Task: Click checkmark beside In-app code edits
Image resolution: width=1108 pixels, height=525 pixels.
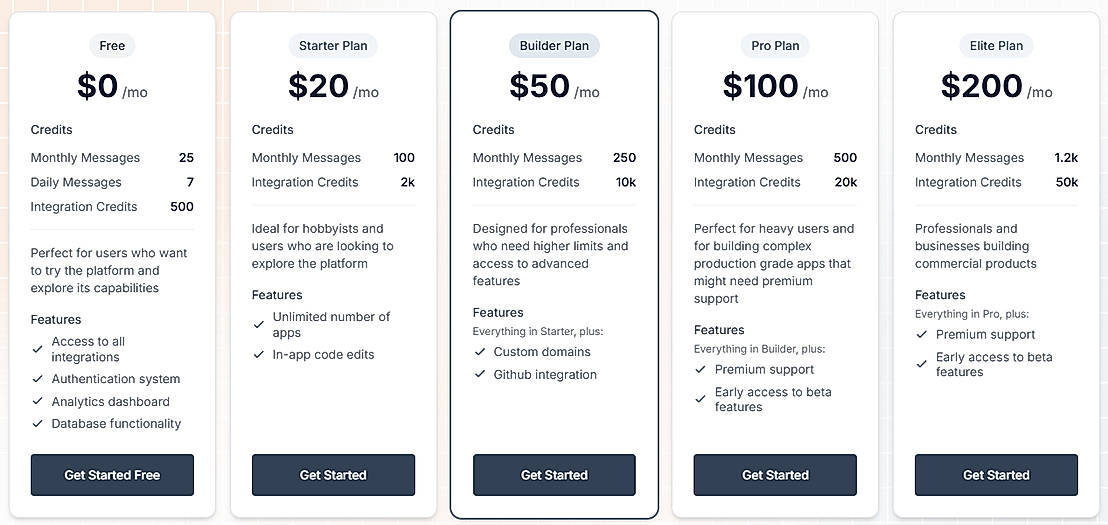Action: pyautogui.click(x=258, y=355)
